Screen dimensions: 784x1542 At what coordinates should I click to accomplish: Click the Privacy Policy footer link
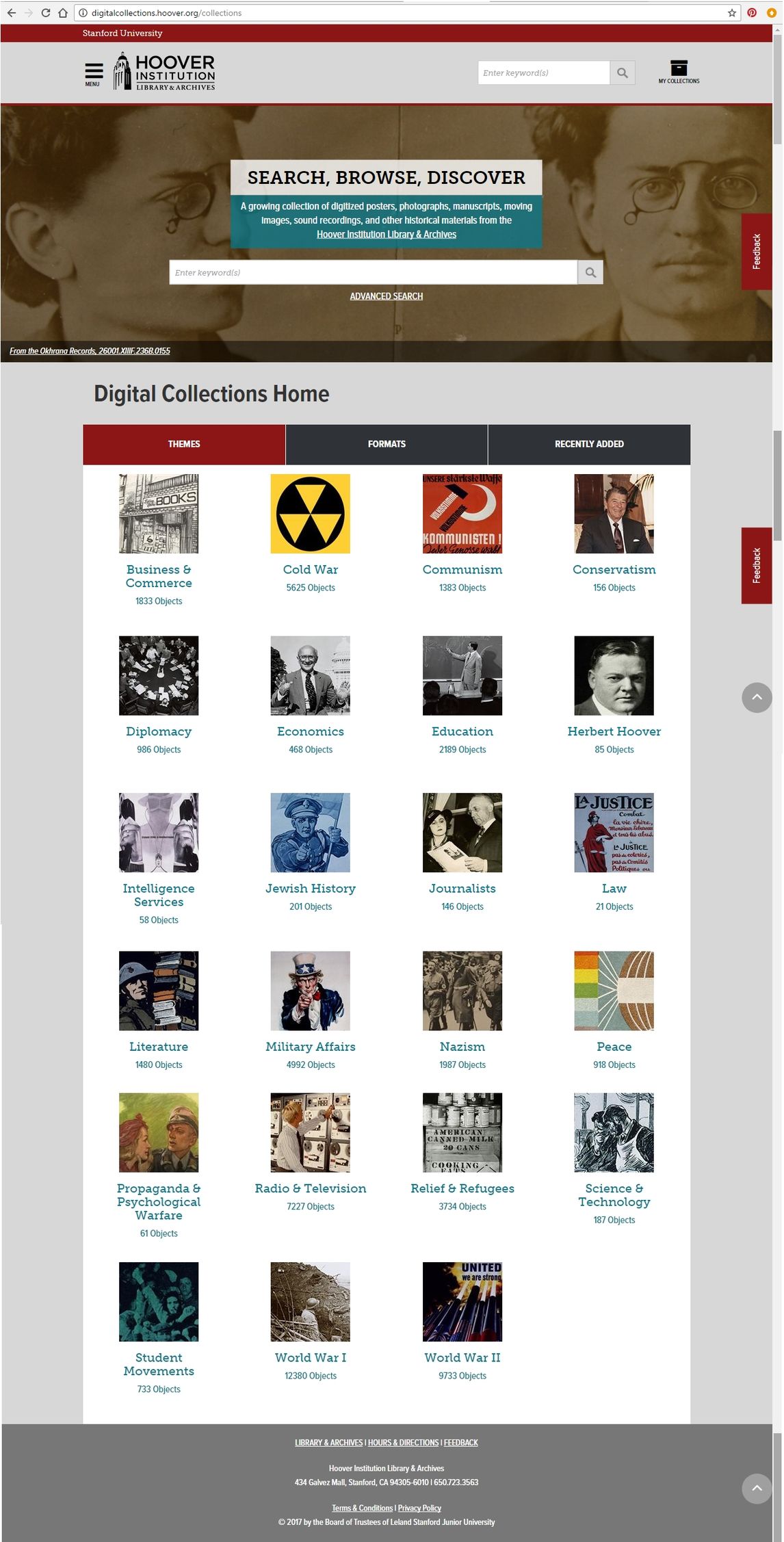[x=419, y=1508]
